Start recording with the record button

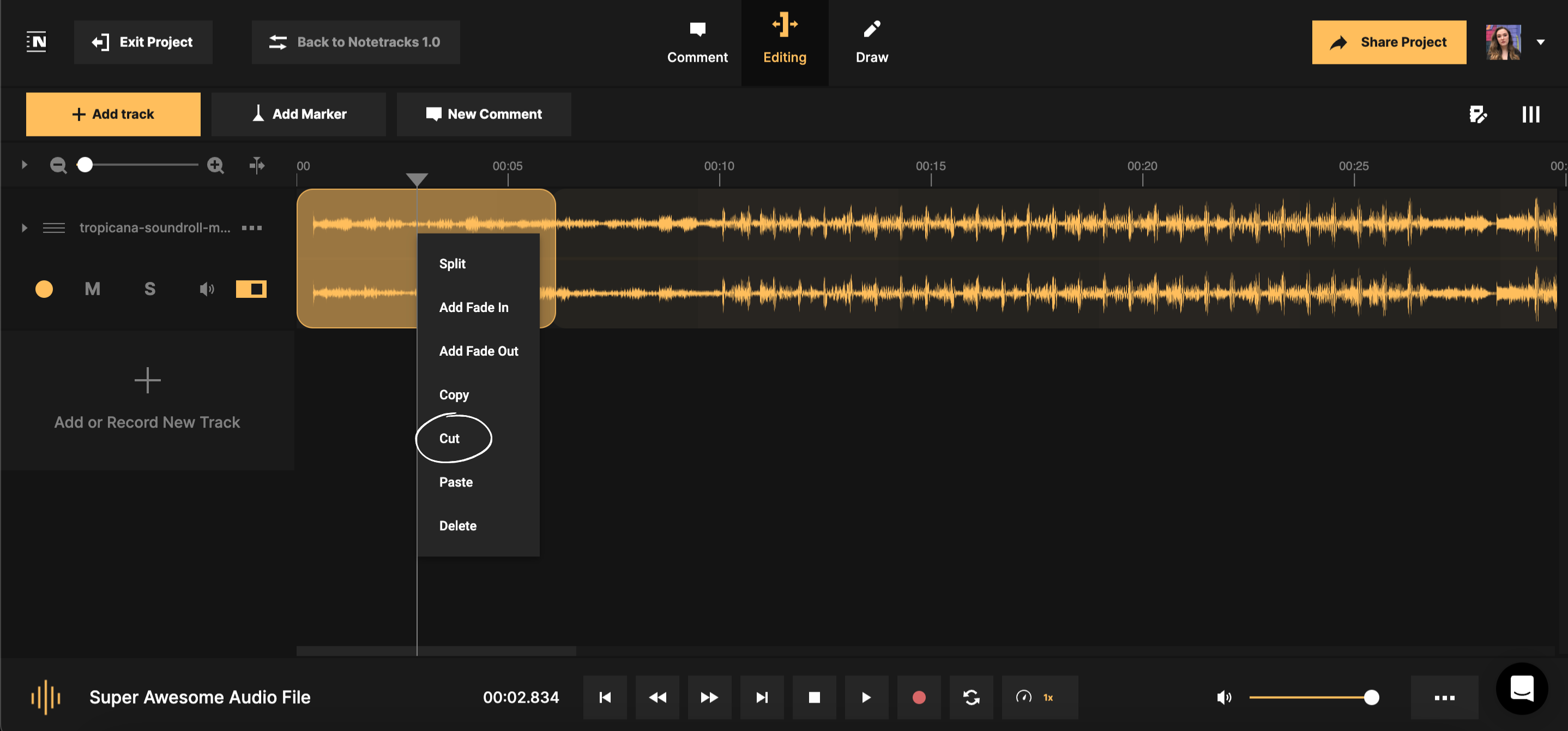(919, 698)
